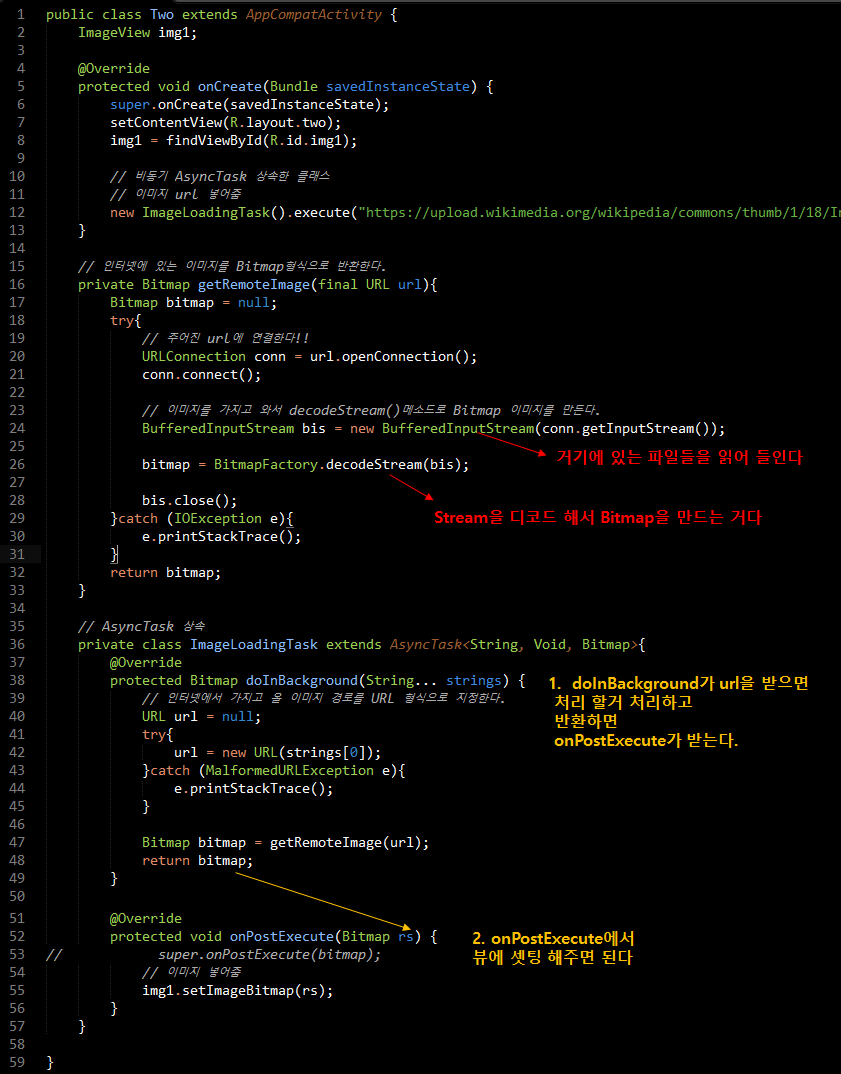Click the ImageView type on line 2
Viewport: 841px width, 1074px height.
coord(114,32)
